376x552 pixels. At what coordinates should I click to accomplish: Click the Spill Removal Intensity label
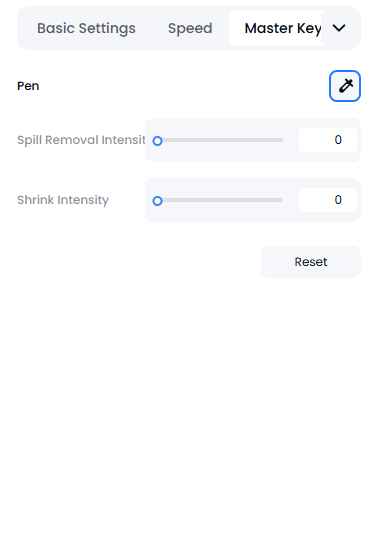point(81,140)
